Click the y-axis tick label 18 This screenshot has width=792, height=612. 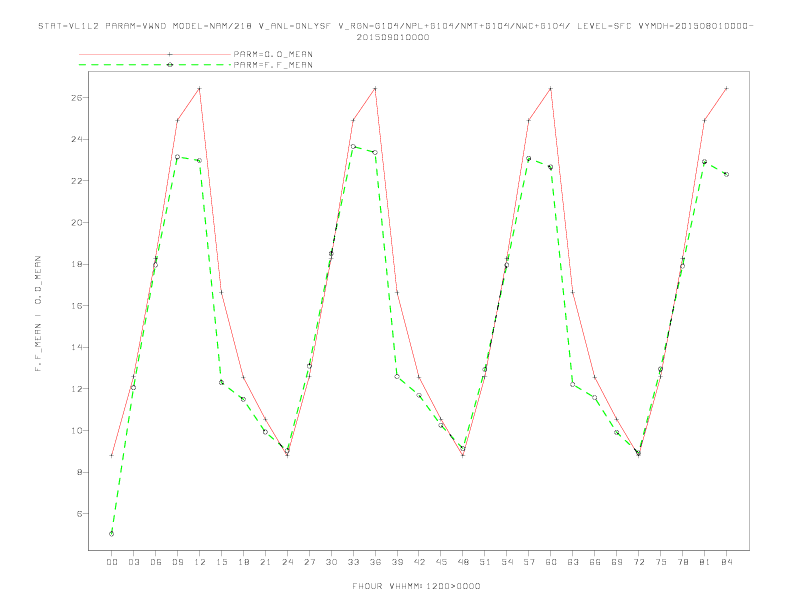(77, 264)
